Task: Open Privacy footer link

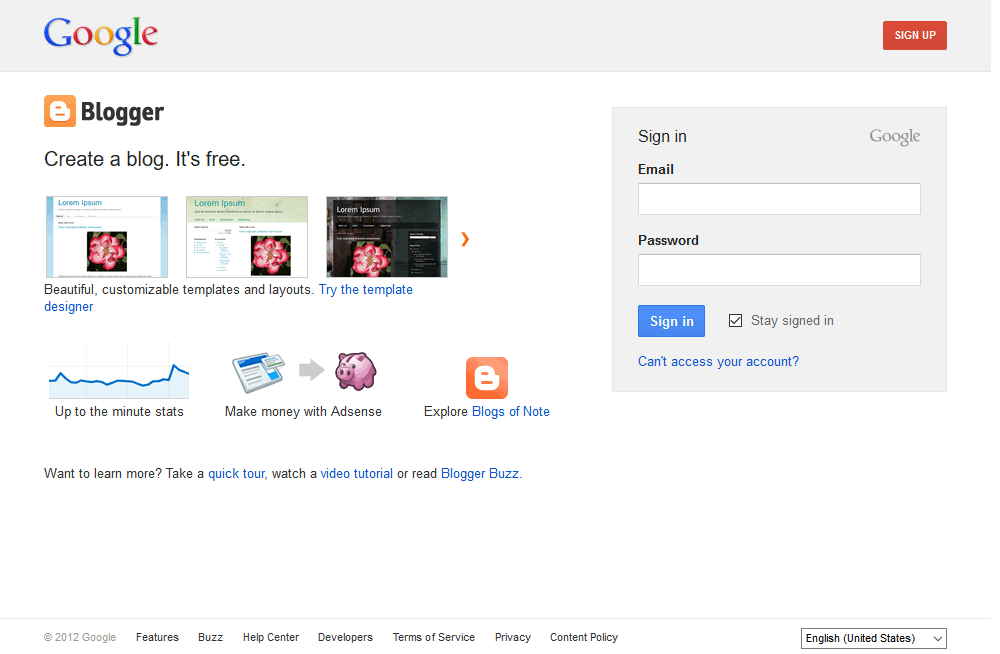Action: click(513, 637)
